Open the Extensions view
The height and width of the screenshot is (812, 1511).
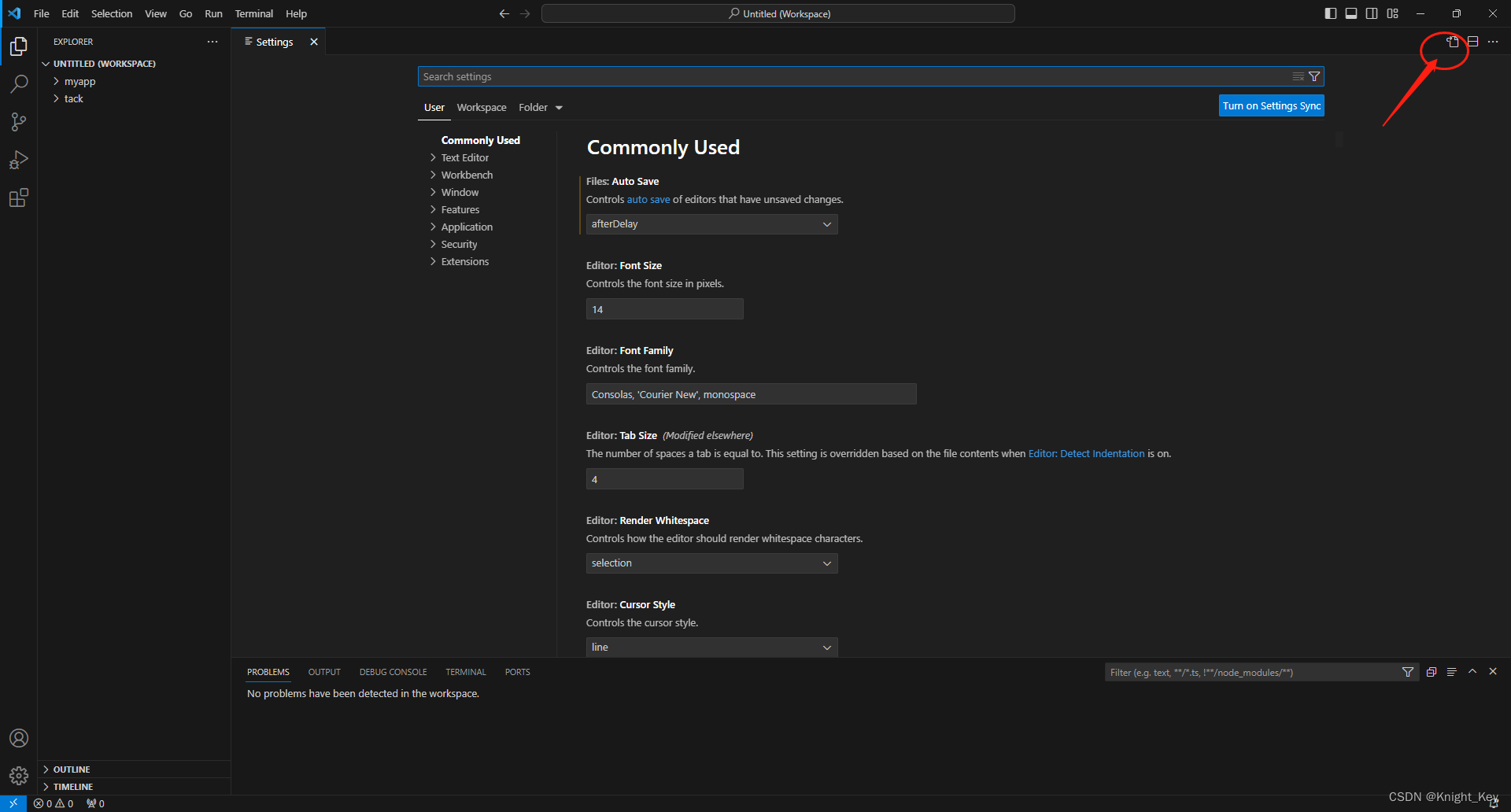[19, 197]
